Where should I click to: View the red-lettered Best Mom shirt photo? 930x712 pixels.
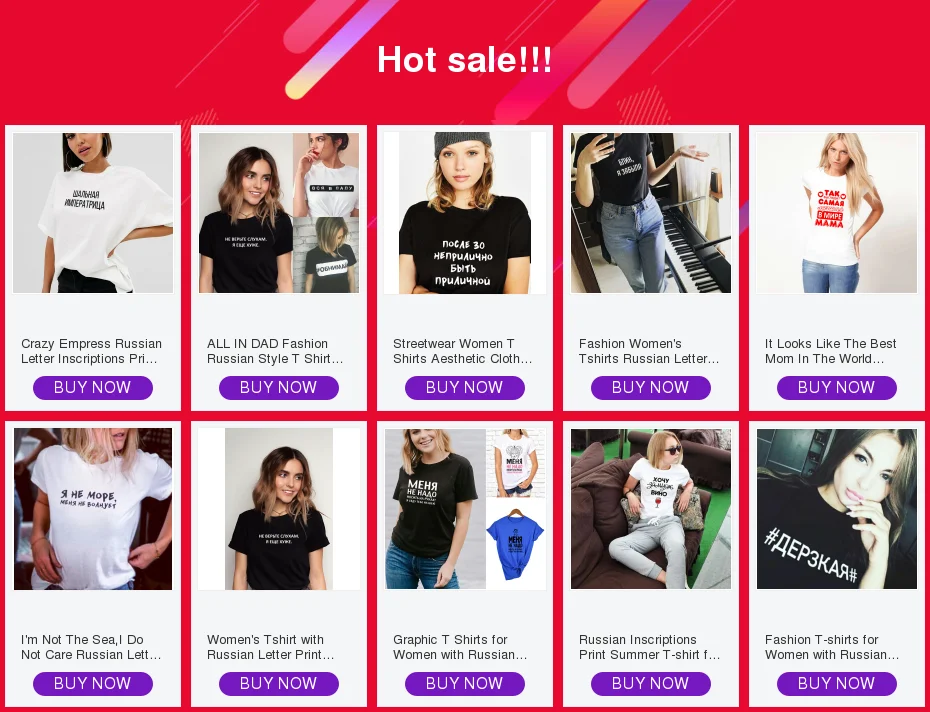[x=837, y=212]
